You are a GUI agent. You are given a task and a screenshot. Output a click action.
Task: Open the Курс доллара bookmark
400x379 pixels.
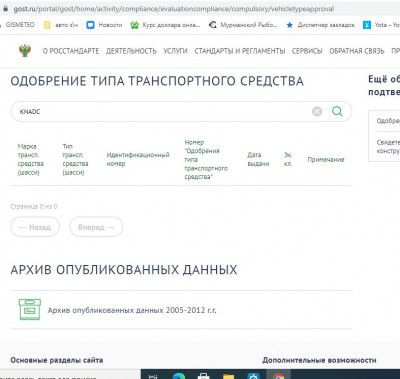click(x=165, y=25)
